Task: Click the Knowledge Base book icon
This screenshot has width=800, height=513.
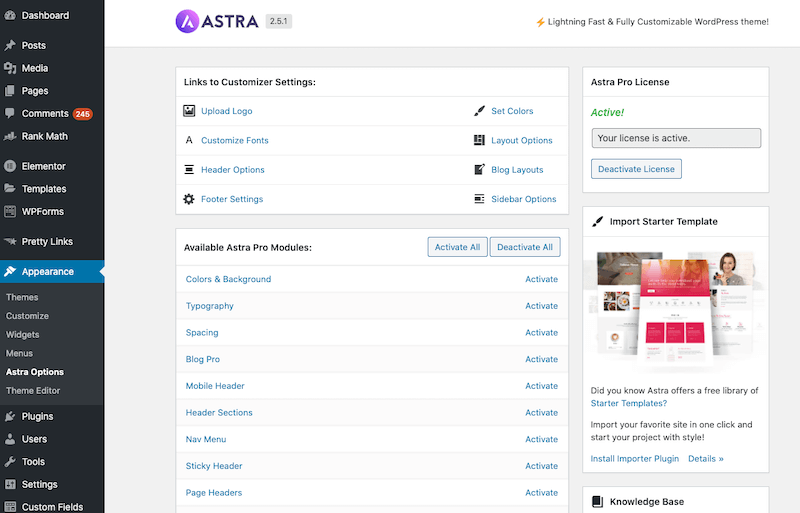Action: (597, 501)
